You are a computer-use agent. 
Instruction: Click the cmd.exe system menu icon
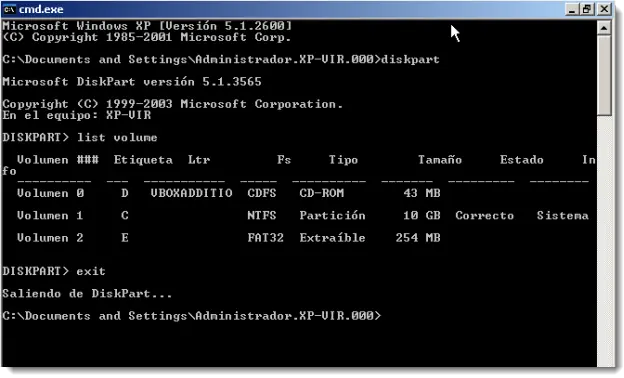pos(10,9)
